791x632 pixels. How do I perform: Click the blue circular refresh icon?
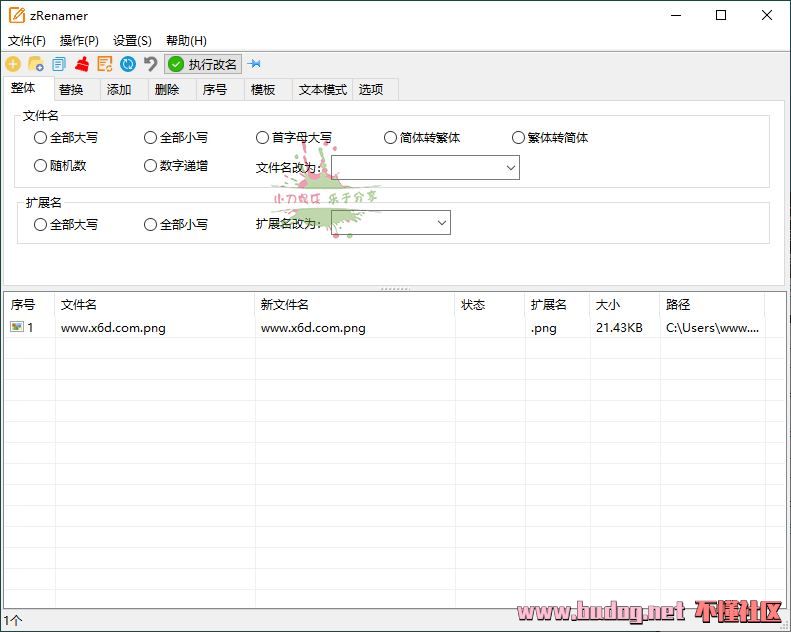click(128, 64)
